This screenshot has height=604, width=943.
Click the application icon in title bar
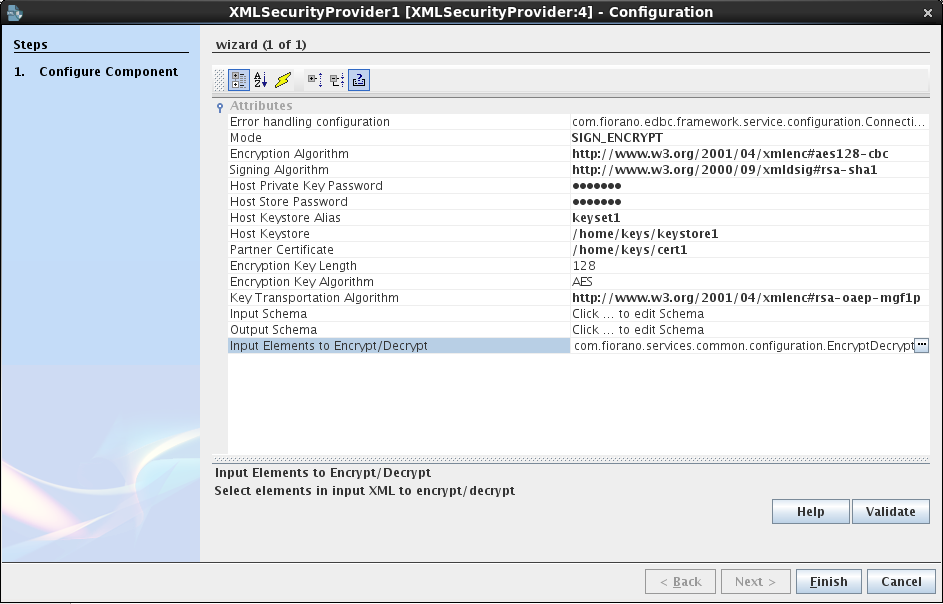pos(14,12)
